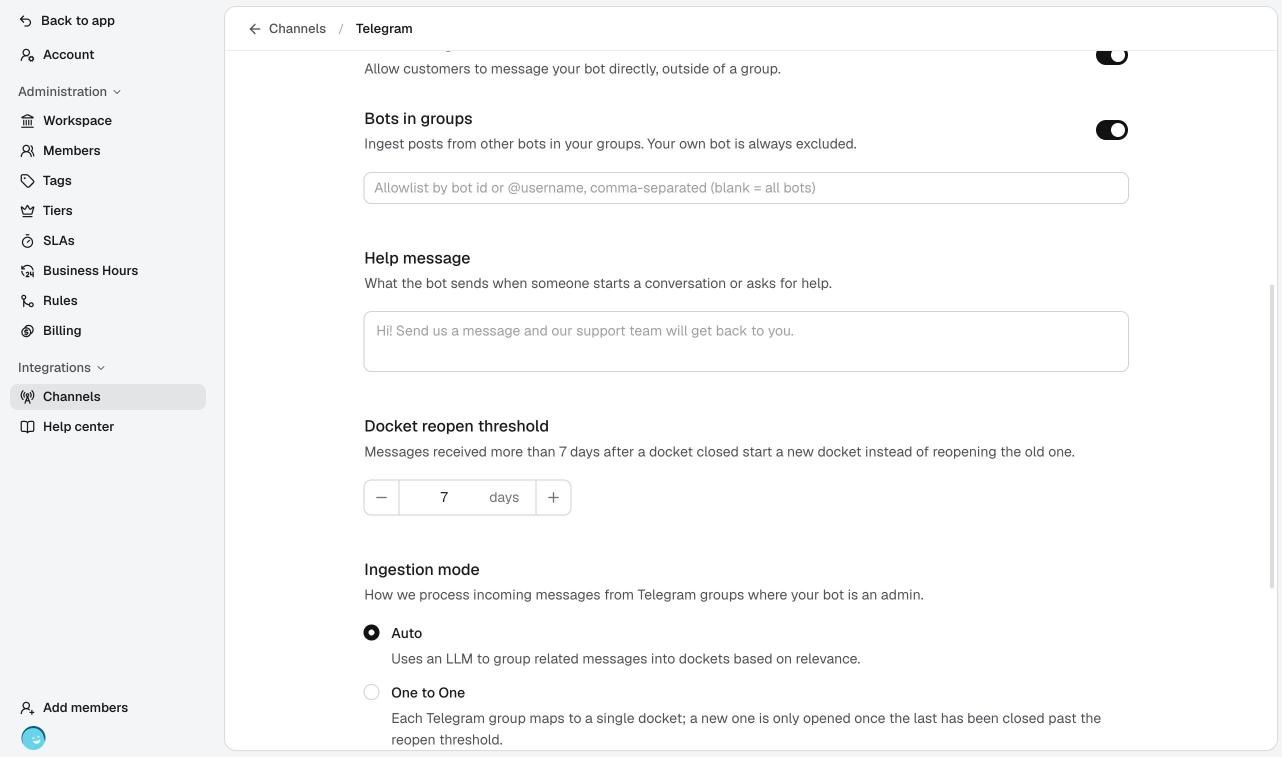
Task: Click the Channels broadcast icon
Action: click(x=28, y=397)
